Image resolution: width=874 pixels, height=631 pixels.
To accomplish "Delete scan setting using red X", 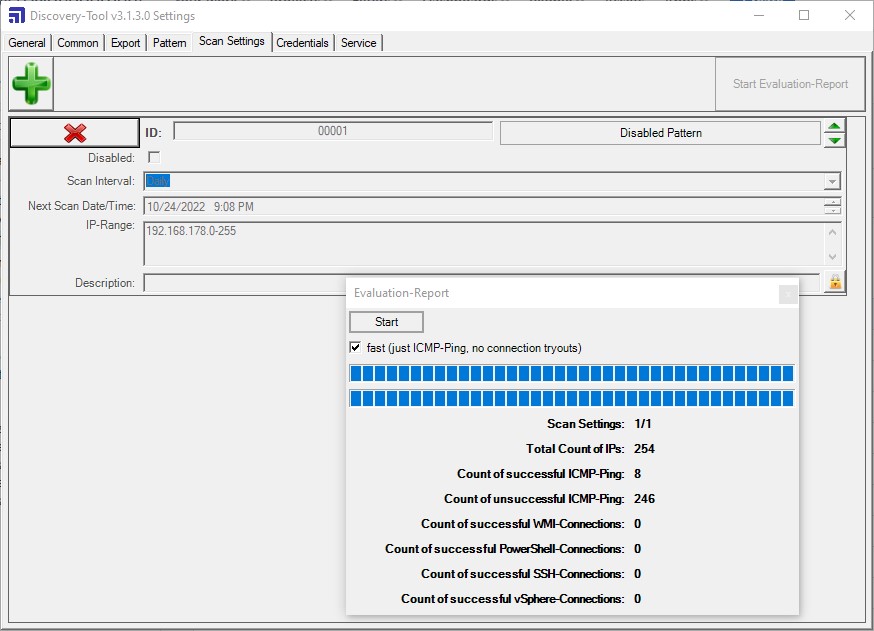I will (75, 133).
